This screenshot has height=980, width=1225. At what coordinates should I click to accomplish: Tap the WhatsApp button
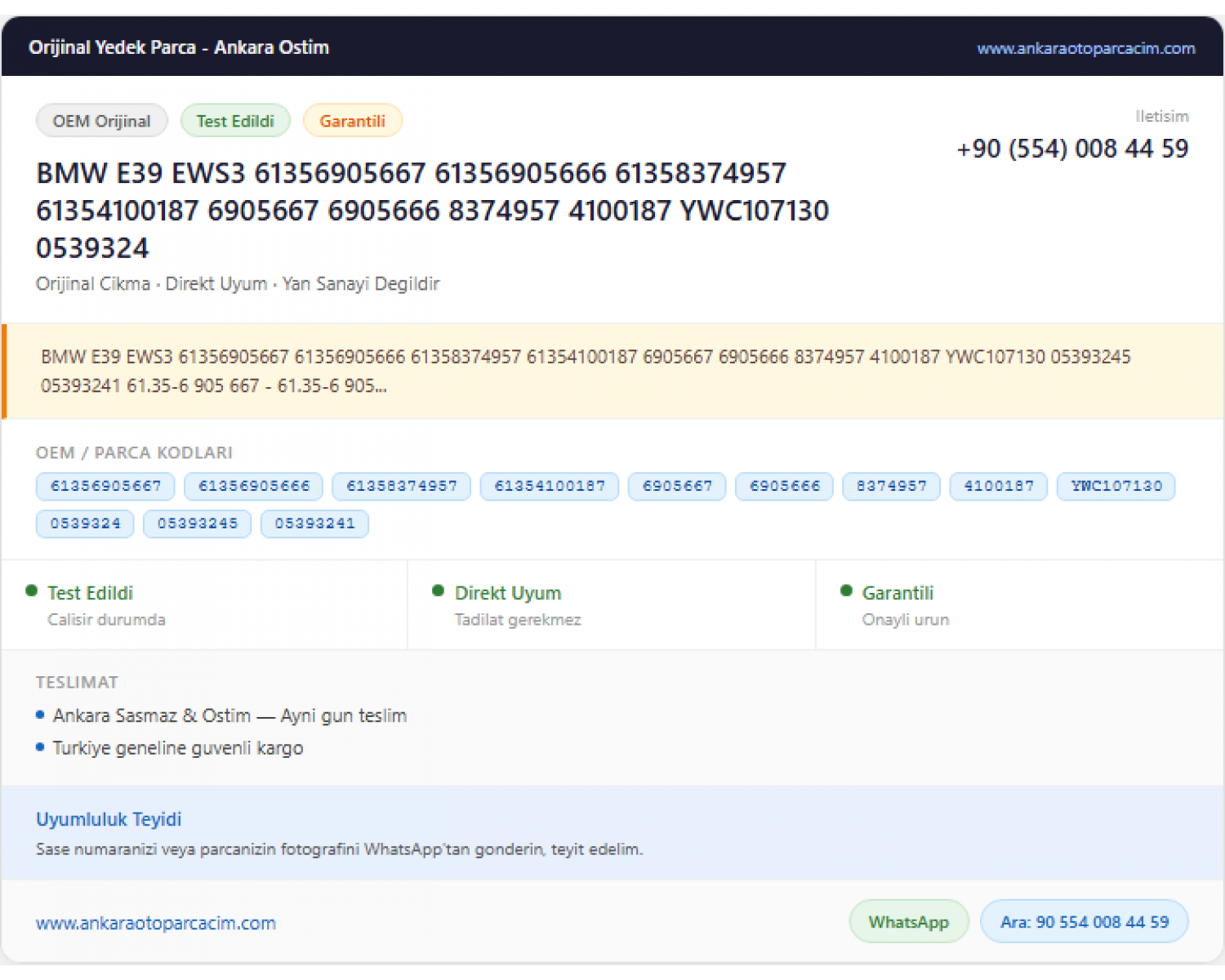point(909,922)
